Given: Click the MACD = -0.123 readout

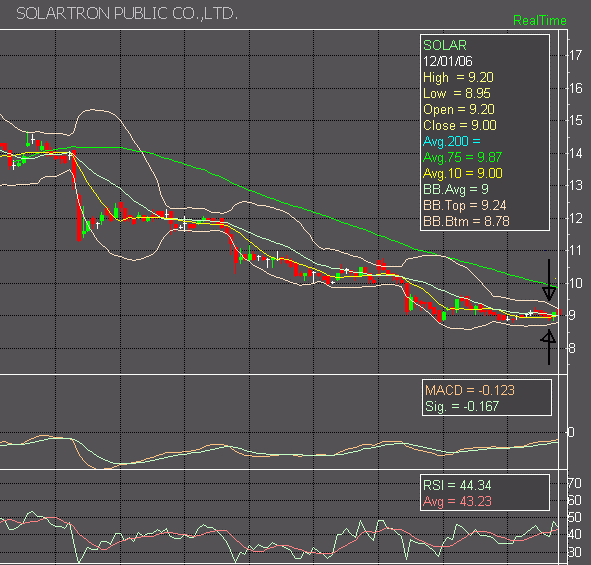Looking at the screenshot, I should point(470,390).
